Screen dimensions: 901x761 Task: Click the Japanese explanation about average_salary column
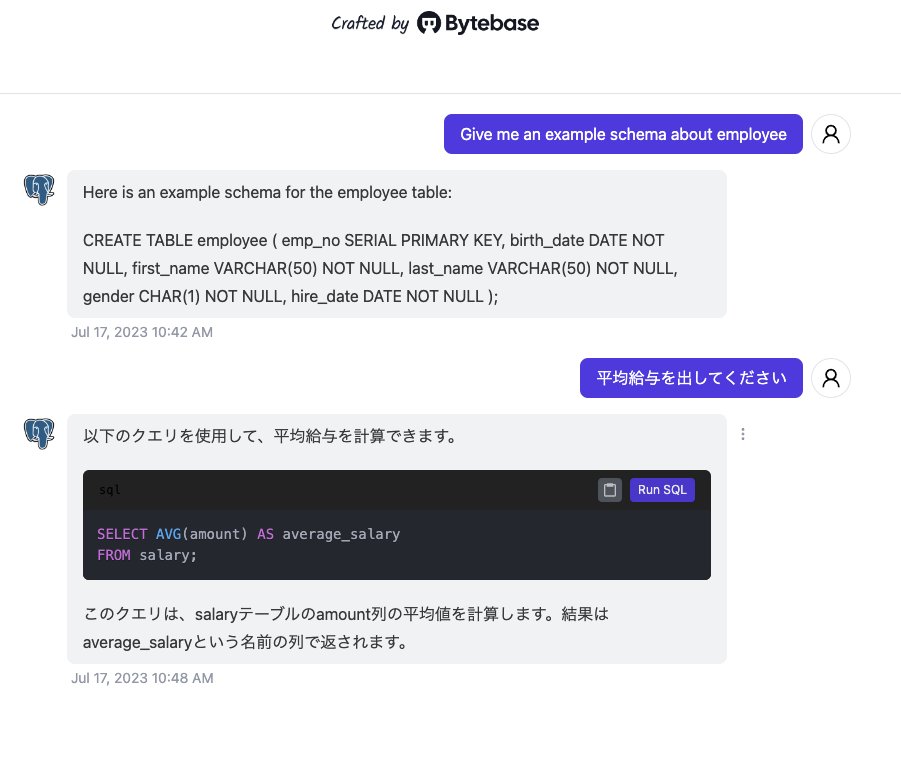tap(345, 628)
